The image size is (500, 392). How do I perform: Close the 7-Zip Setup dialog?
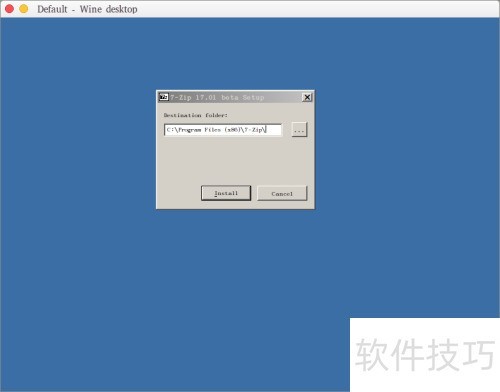pyautogui.click(x=307, y=97)
